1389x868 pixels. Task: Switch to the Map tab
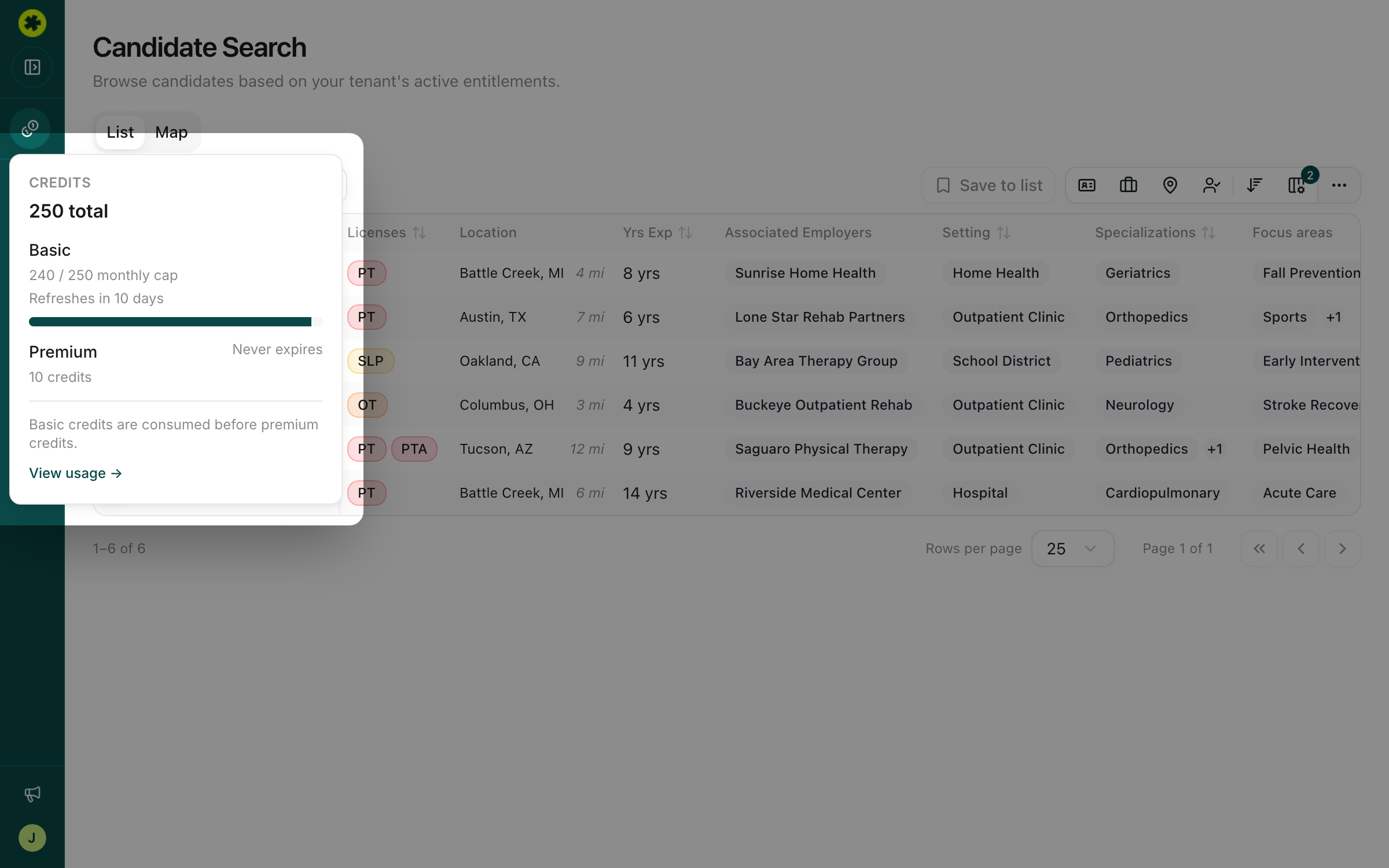tap(171, 132)
